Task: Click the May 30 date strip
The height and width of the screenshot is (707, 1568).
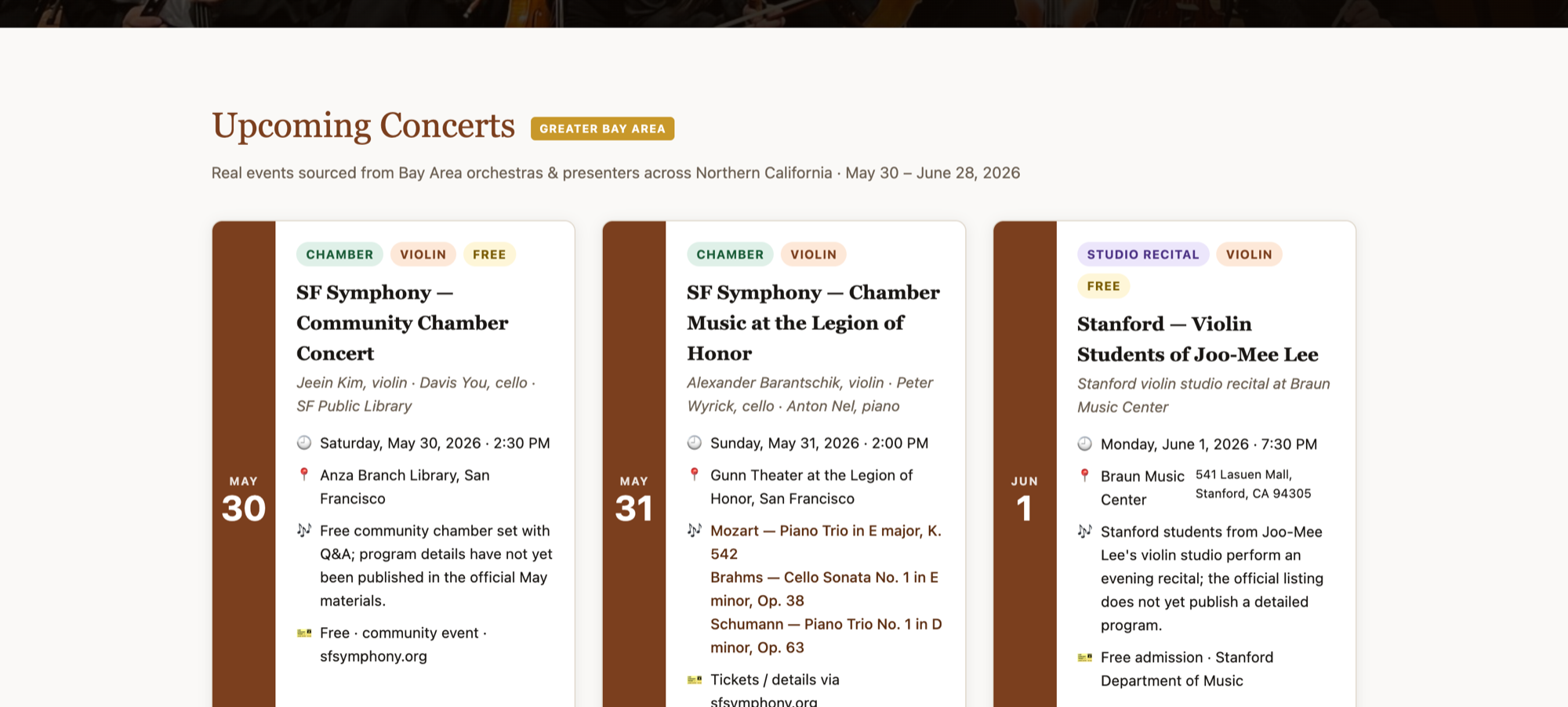Action: pos(244,464)
